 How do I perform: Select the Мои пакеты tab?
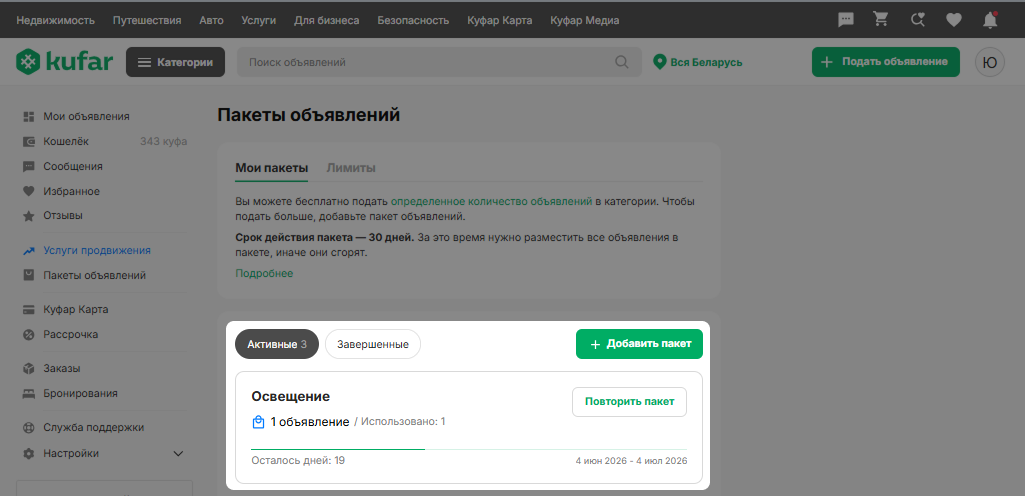tap(271, 168)
